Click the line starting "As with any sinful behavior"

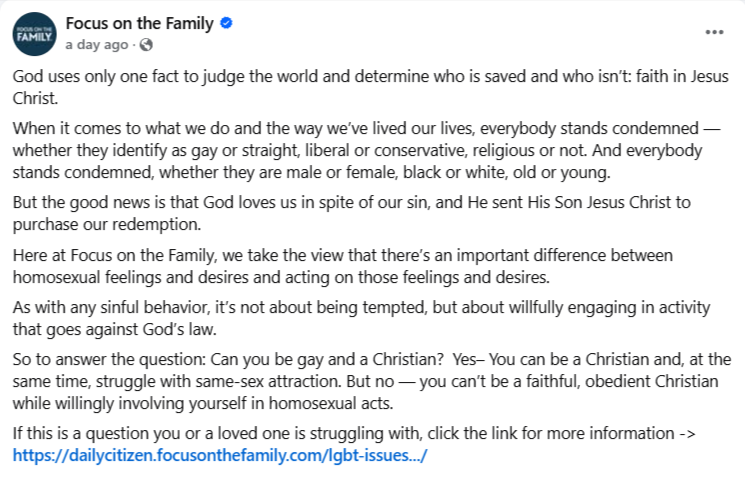[362, 307]
